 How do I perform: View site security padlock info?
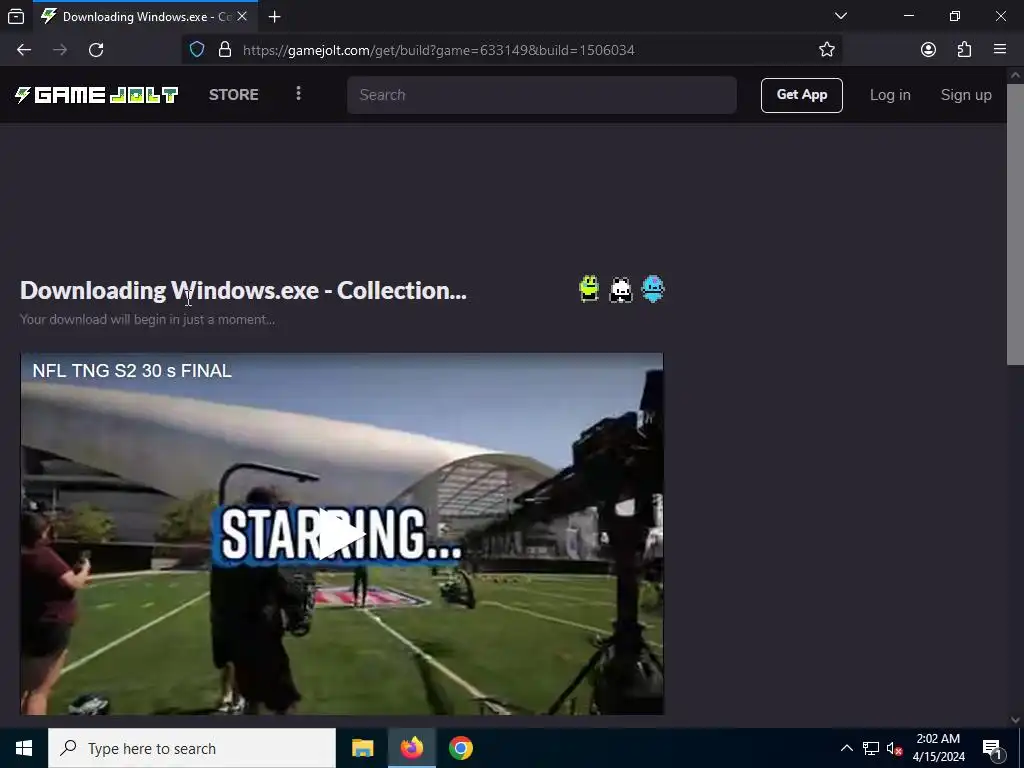pyautogui.click(x=225, y=50)
